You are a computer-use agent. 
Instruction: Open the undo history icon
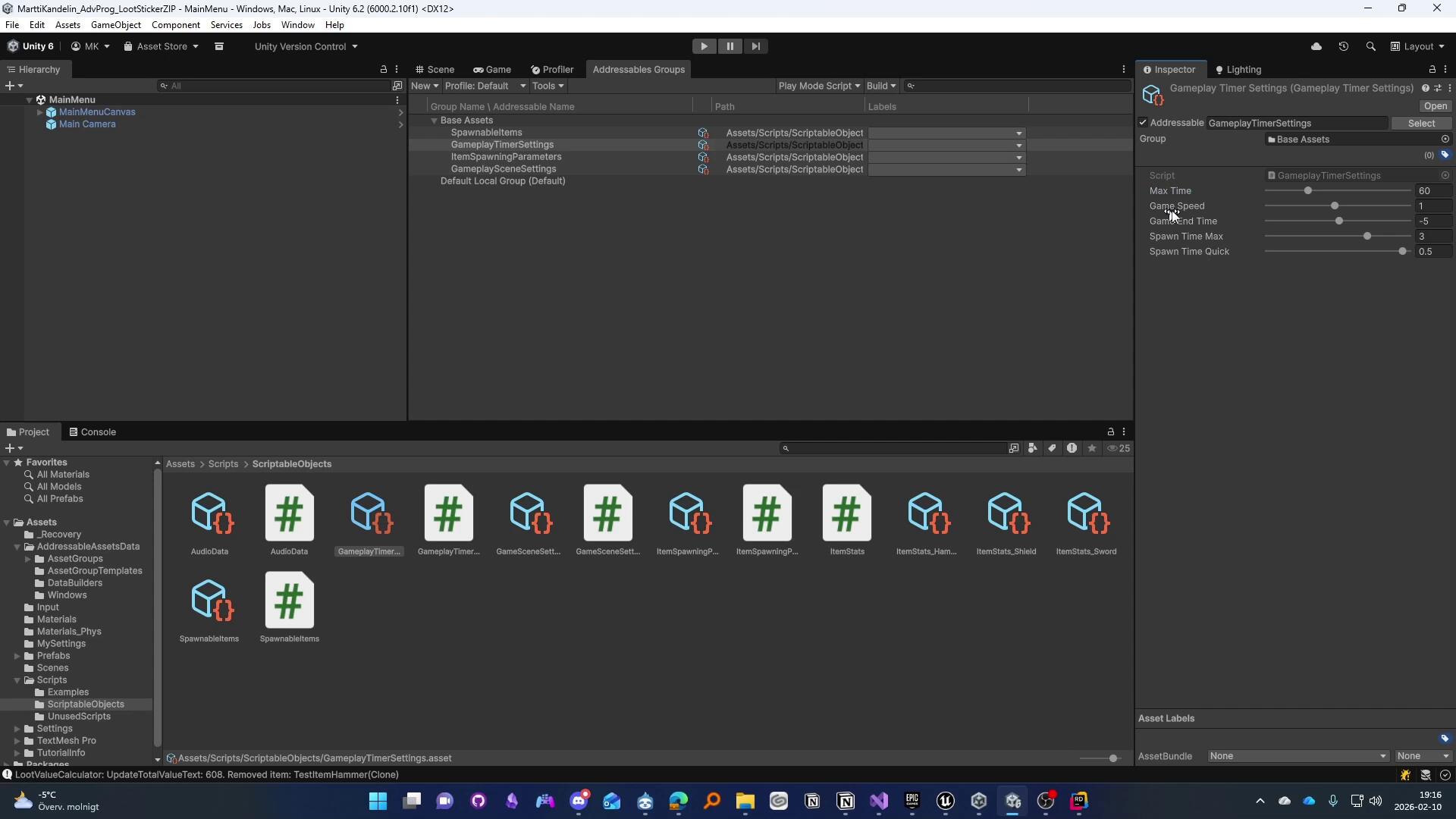[x=1344, y=46]
